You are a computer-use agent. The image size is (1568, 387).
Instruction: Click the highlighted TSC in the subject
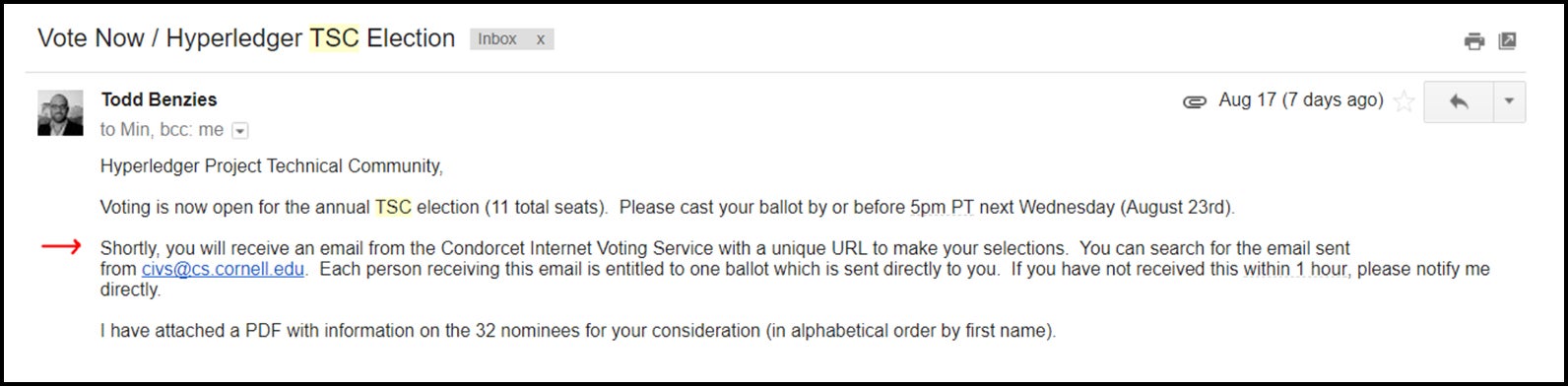click(x=334, y=38)
